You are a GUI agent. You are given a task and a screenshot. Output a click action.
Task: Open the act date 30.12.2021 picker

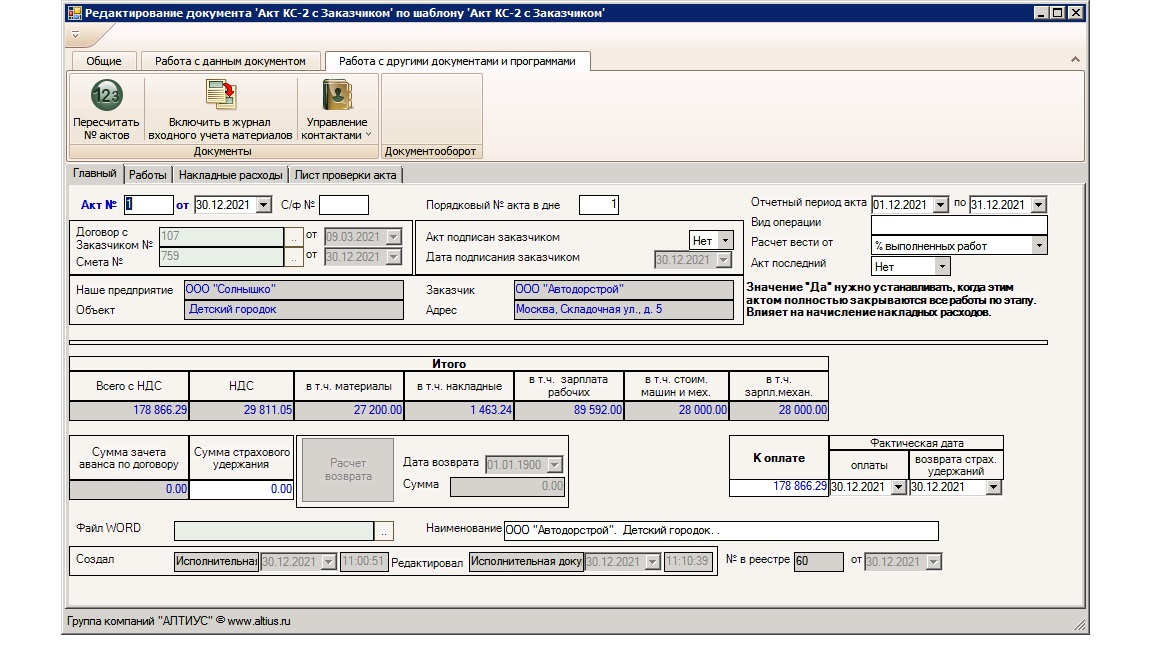point(264,205)
